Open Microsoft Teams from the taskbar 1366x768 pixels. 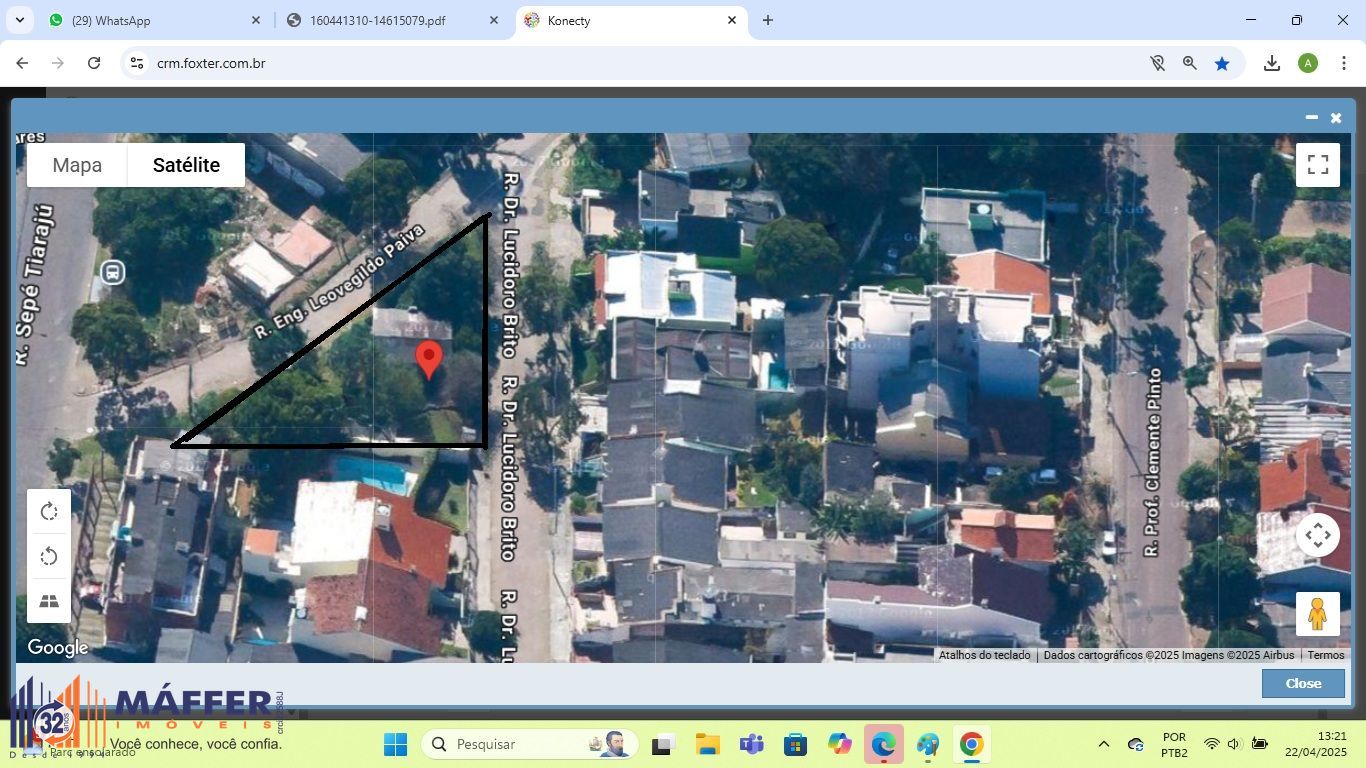coord(752,744)
